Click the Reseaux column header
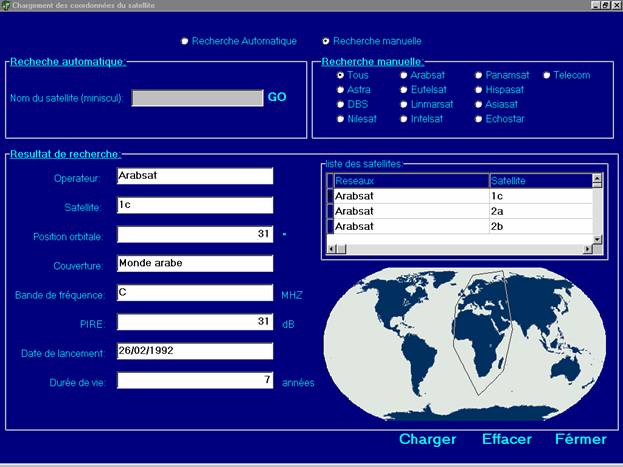This screenshot has width=623, height=467. (411, 181)
